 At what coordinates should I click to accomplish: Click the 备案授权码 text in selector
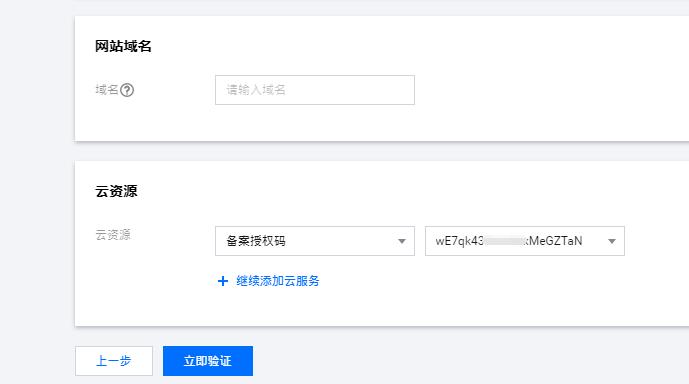[256, 241]
